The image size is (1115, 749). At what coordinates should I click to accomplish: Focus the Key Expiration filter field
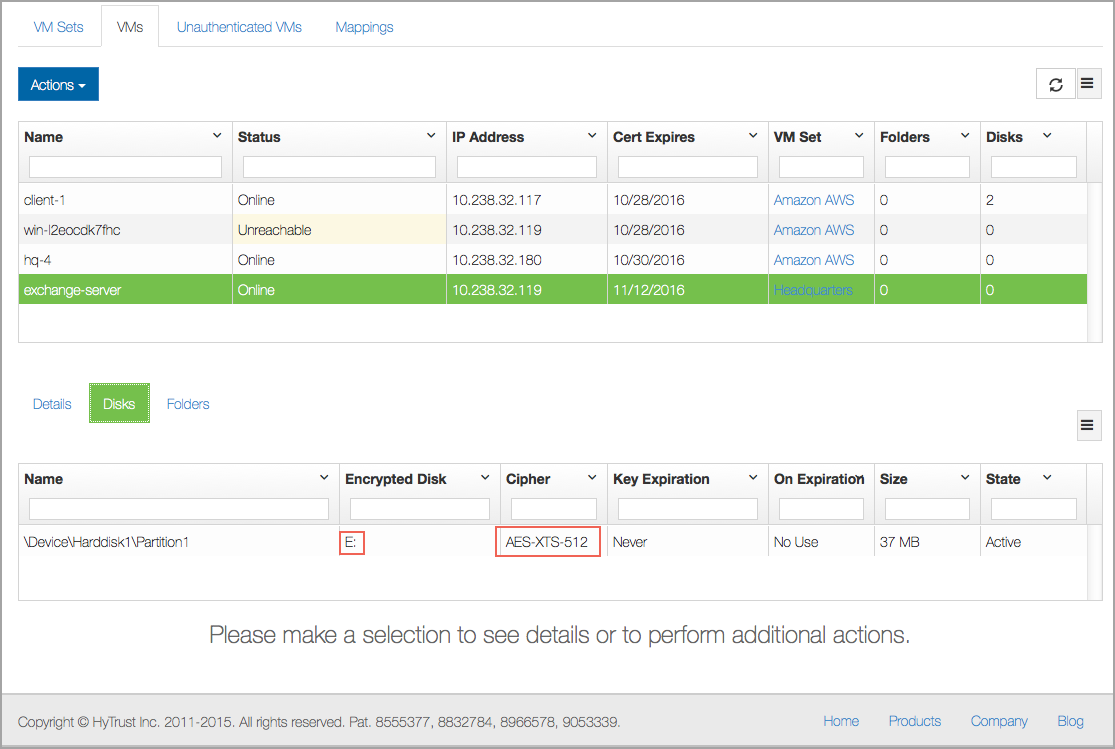(x=688, y=509)
